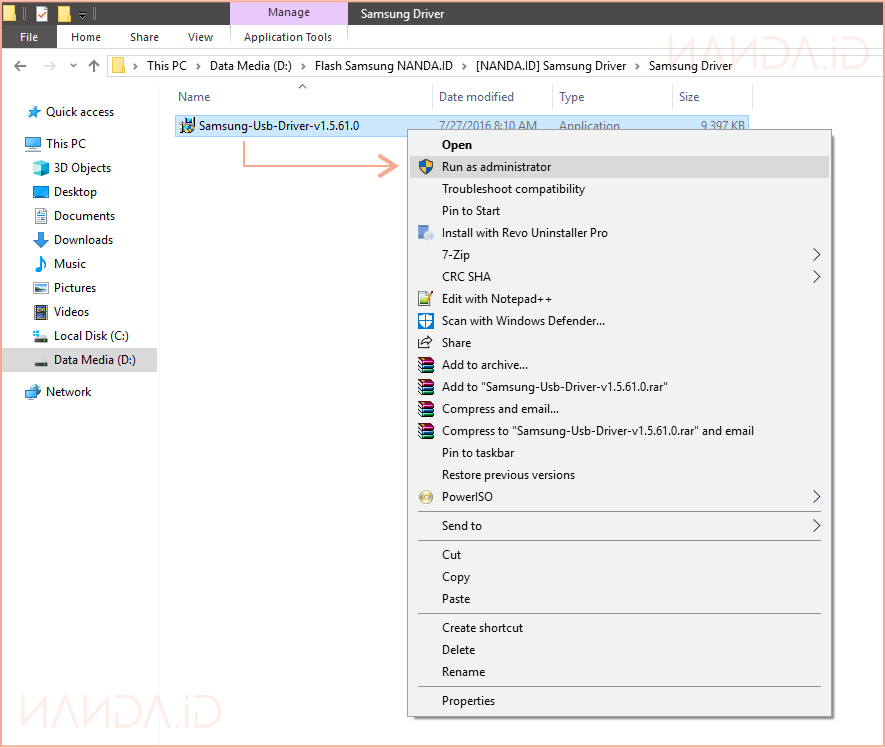Click the Run as administrator shield icon

(x=425, y=167)
